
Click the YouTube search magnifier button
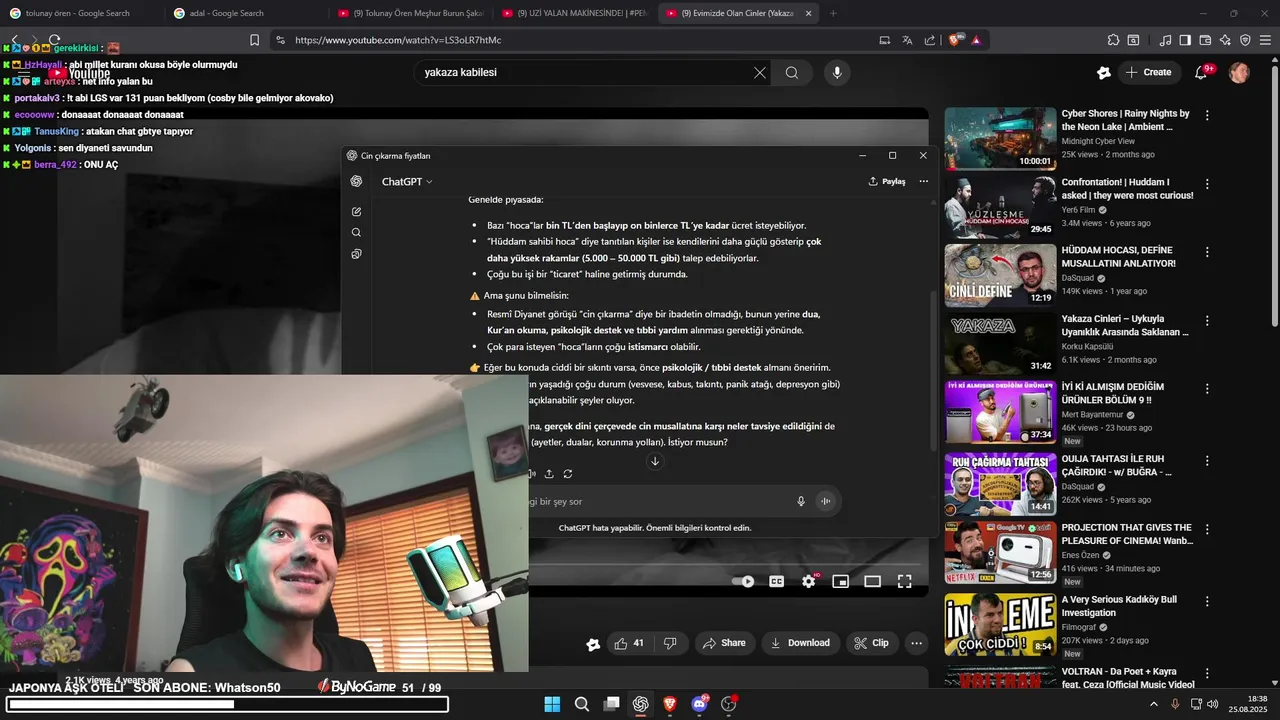[792, 73]
